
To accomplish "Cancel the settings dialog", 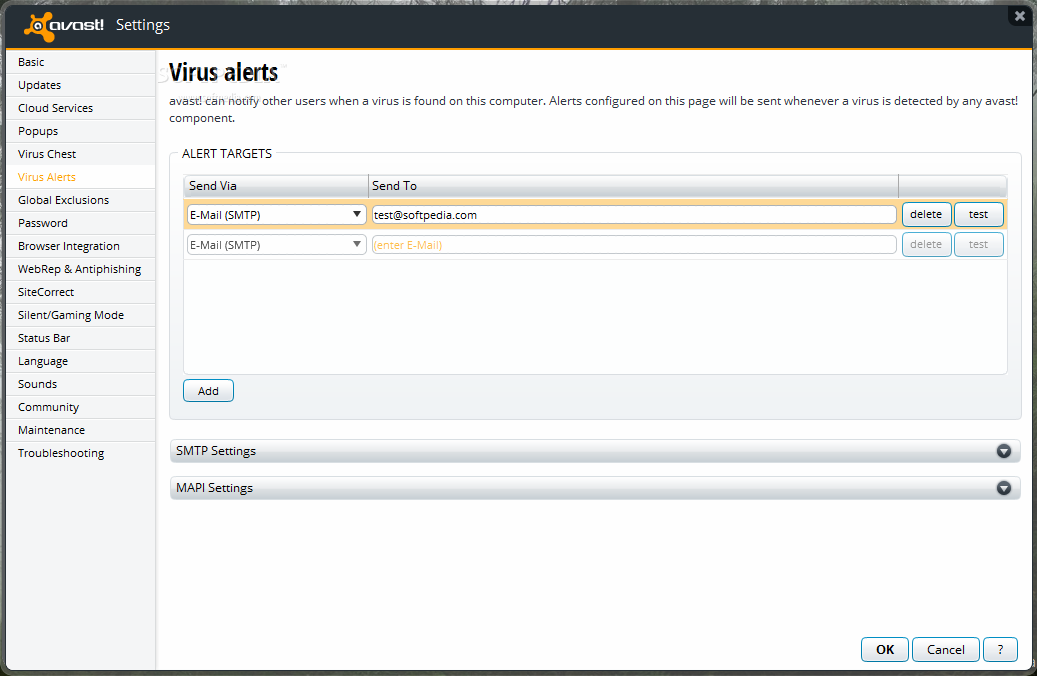I will point(946,650).
